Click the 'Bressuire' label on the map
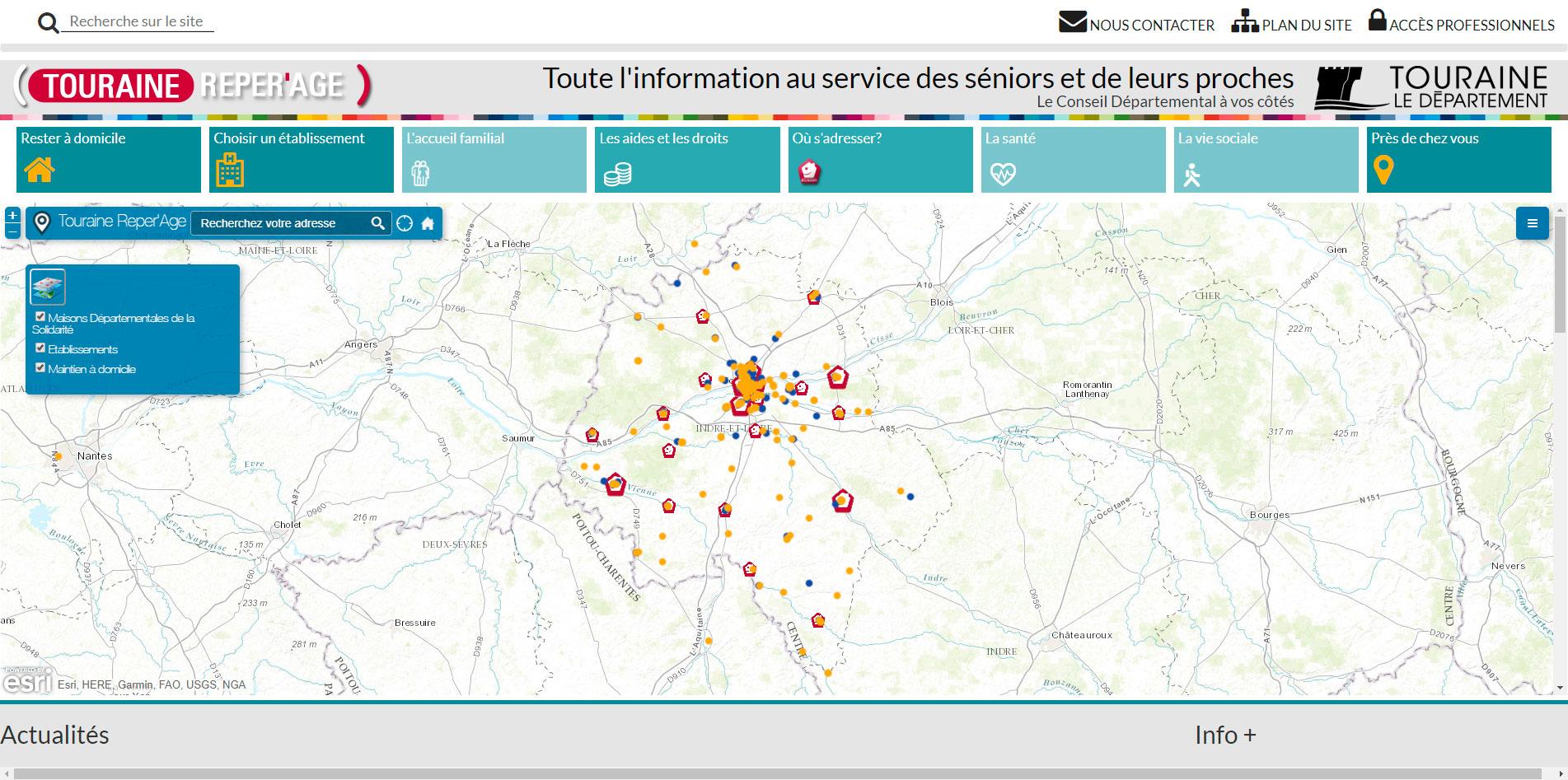This screenshot has height=780, width=1568. click(x=414, y=623)
